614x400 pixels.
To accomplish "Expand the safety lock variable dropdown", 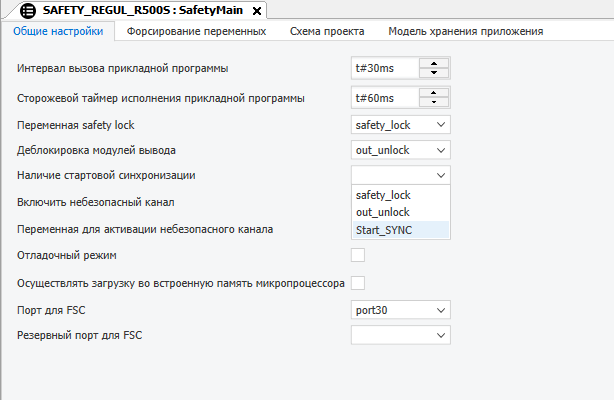I will [x=441, y=125].
